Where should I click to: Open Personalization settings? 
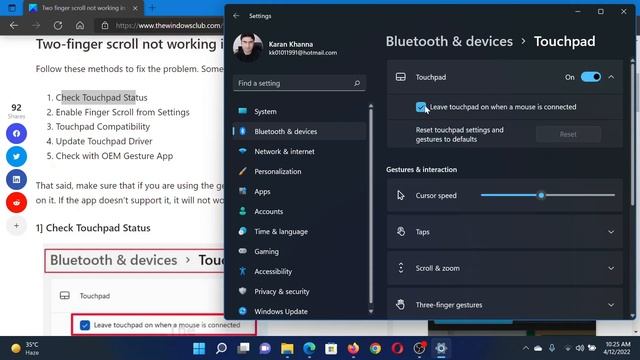[299, 171]
